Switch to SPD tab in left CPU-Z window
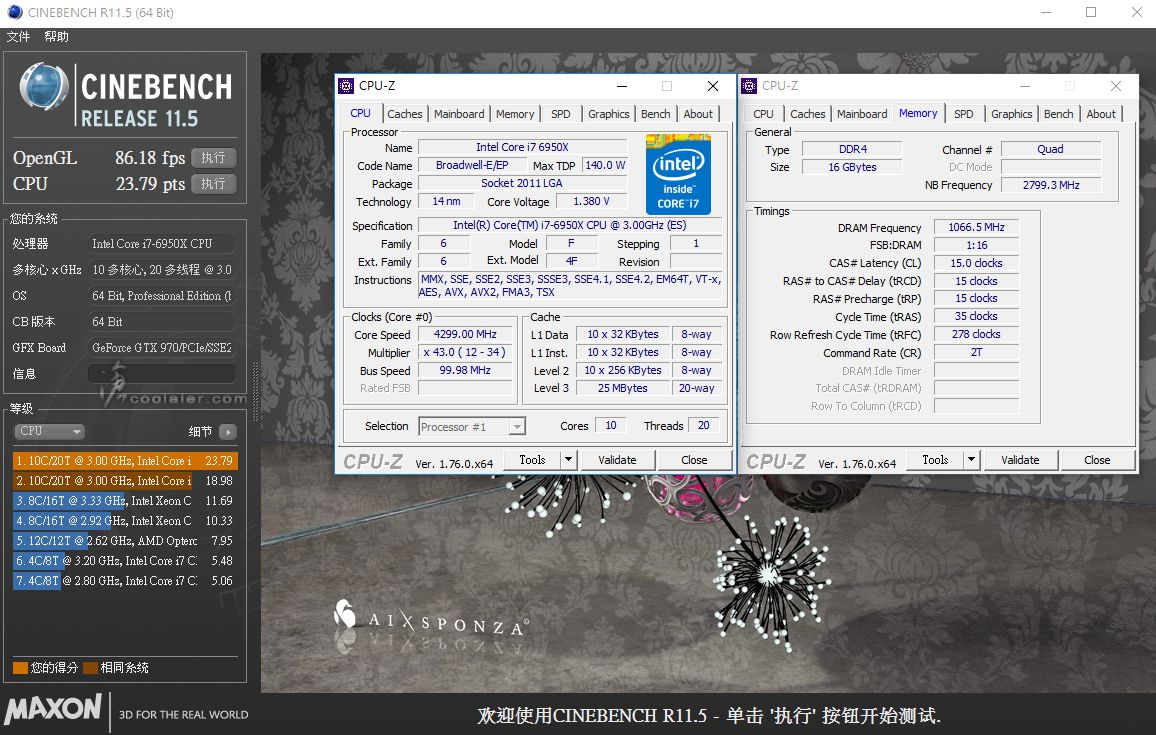The image size is (1156, 735). pos(560,114)
